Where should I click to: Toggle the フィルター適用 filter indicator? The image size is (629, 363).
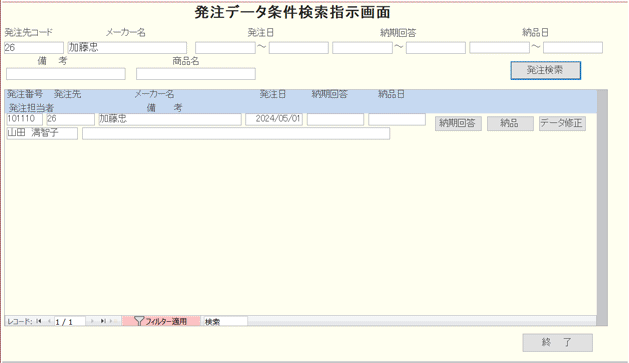coord(161,321)
